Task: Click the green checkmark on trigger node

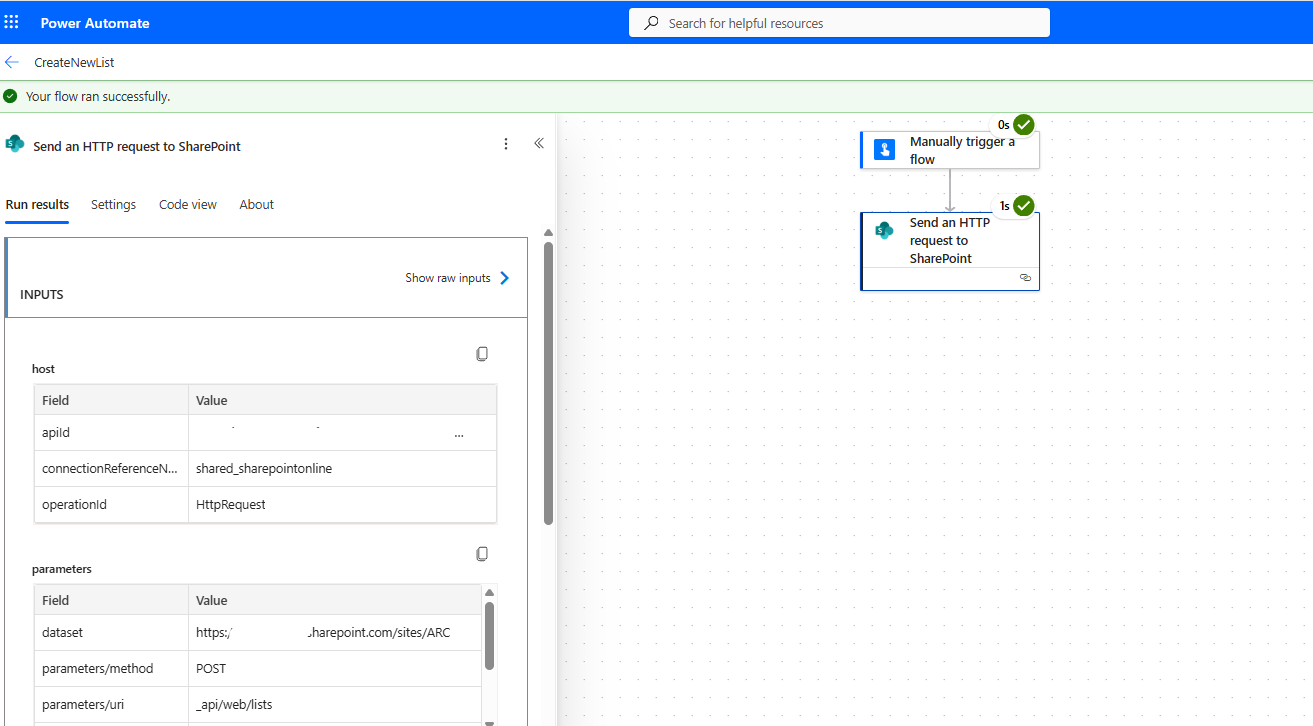Action: pyautogui.click(x=1023, y=125)
